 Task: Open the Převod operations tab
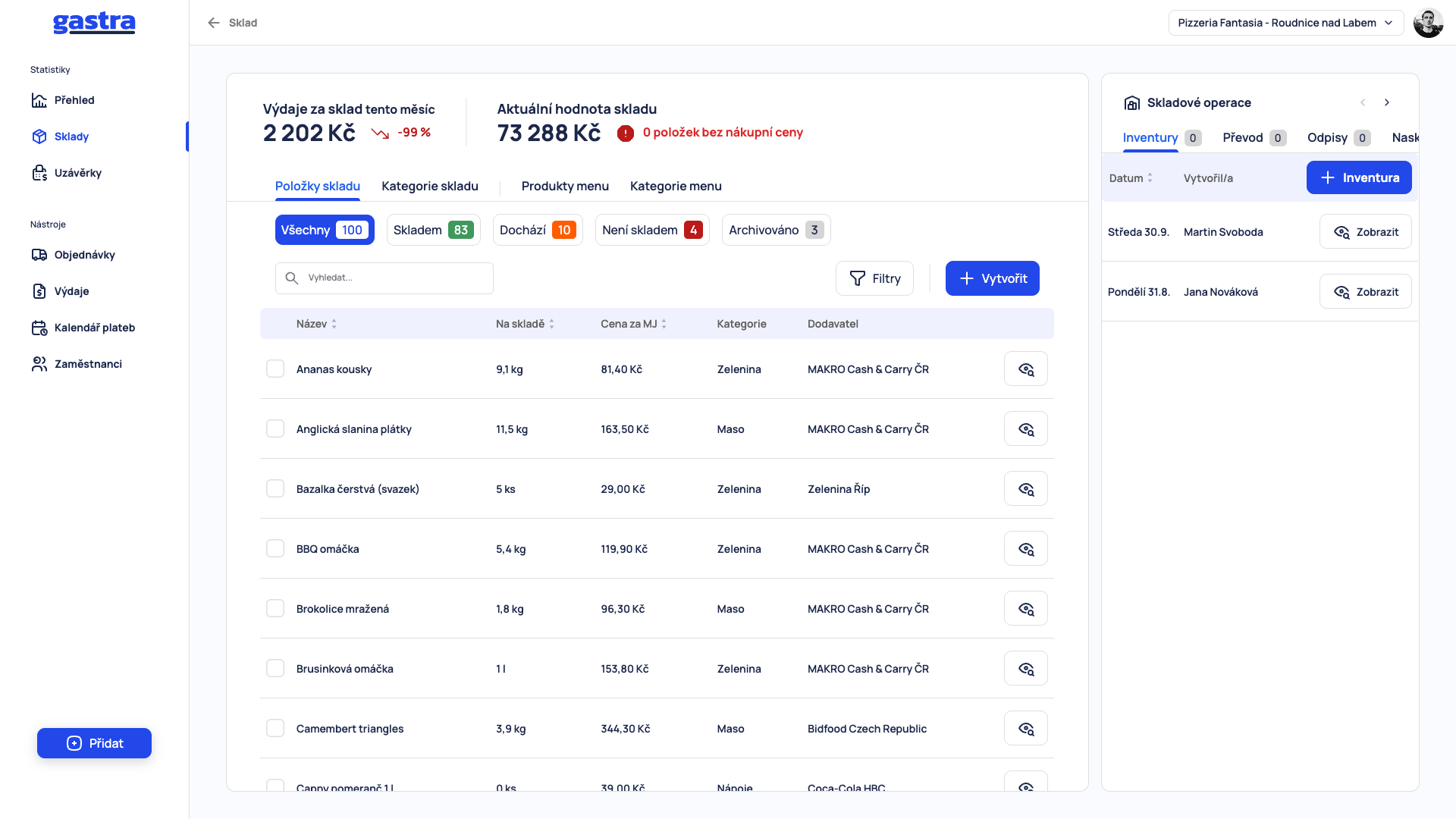click(1254, 138)
